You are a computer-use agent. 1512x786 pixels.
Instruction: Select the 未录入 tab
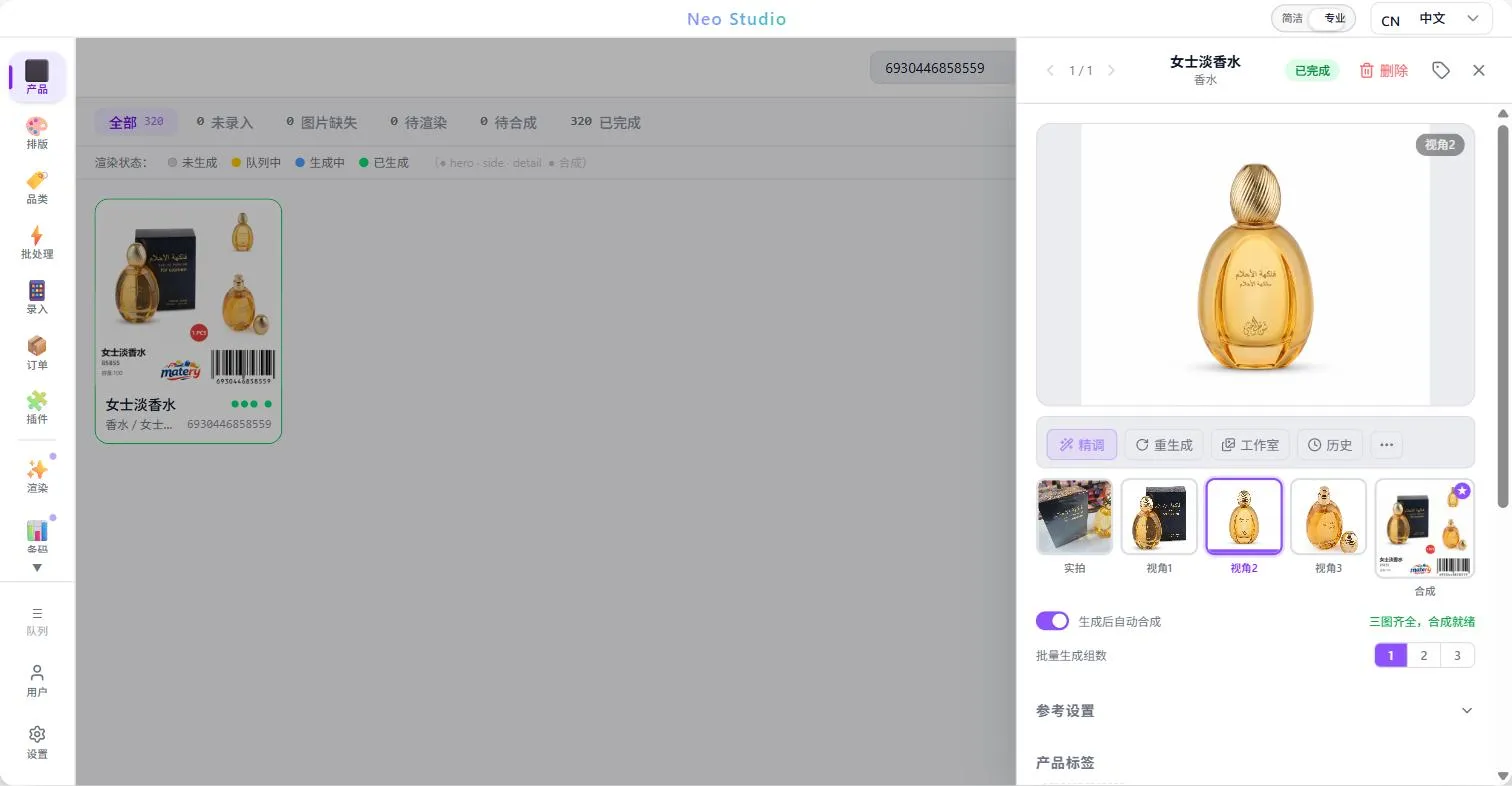point(224,122)
